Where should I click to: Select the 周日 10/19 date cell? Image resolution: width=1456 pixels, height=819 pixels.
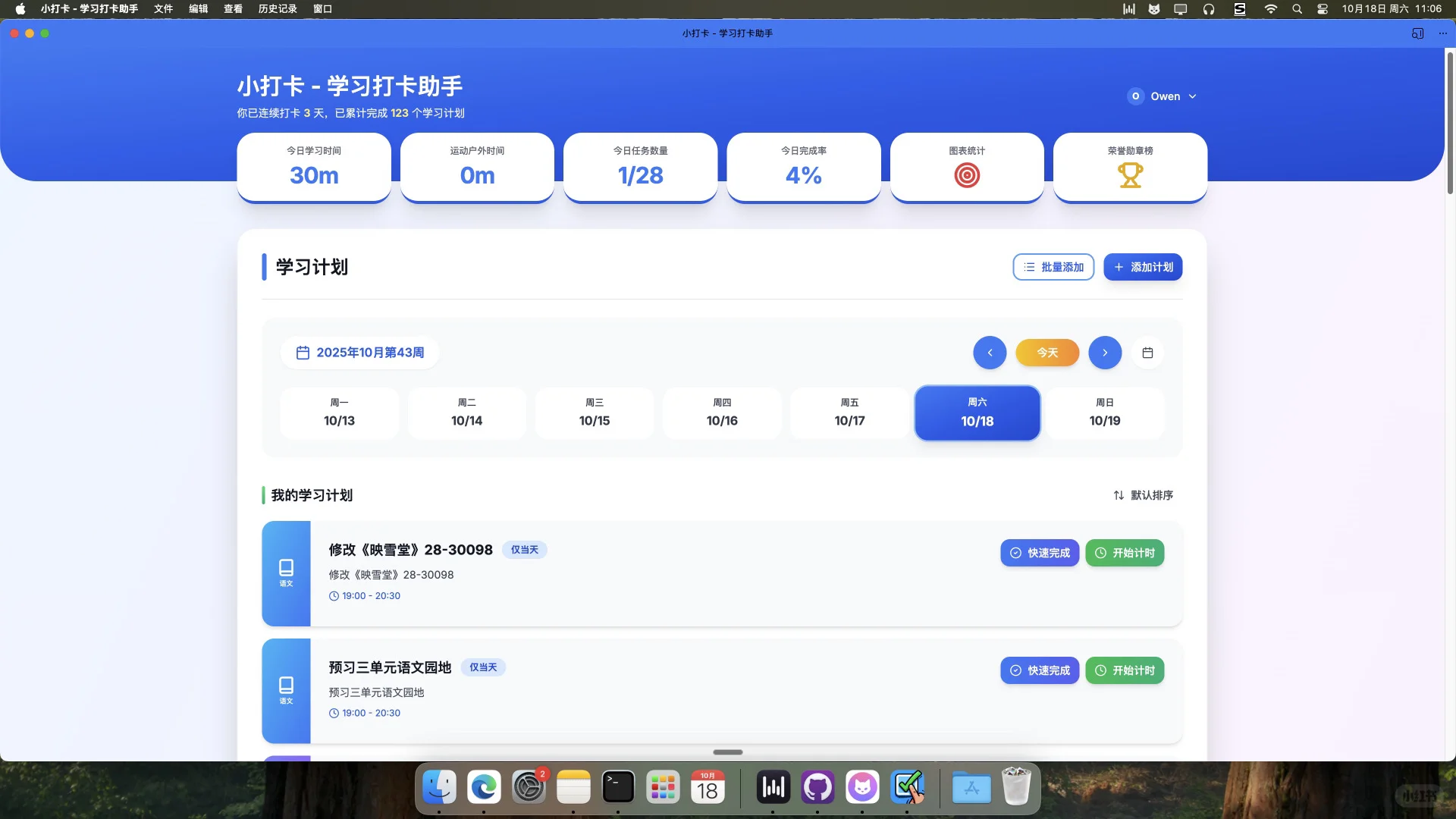(x=1104, y=413)
